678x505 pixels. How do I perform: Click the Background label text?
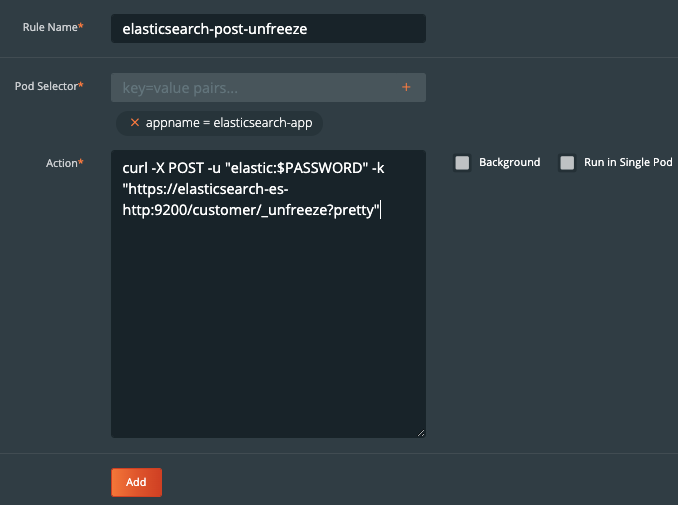509,163
